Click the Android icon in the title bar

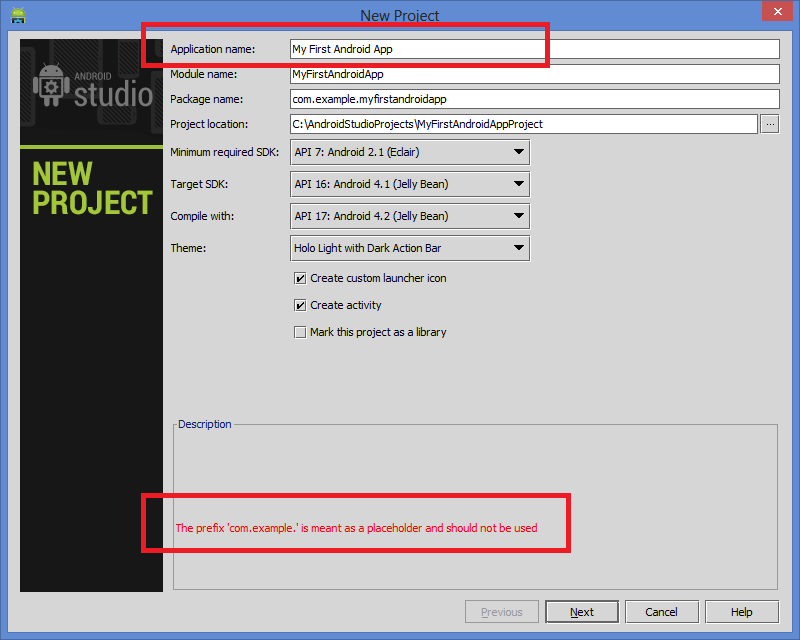18,15
